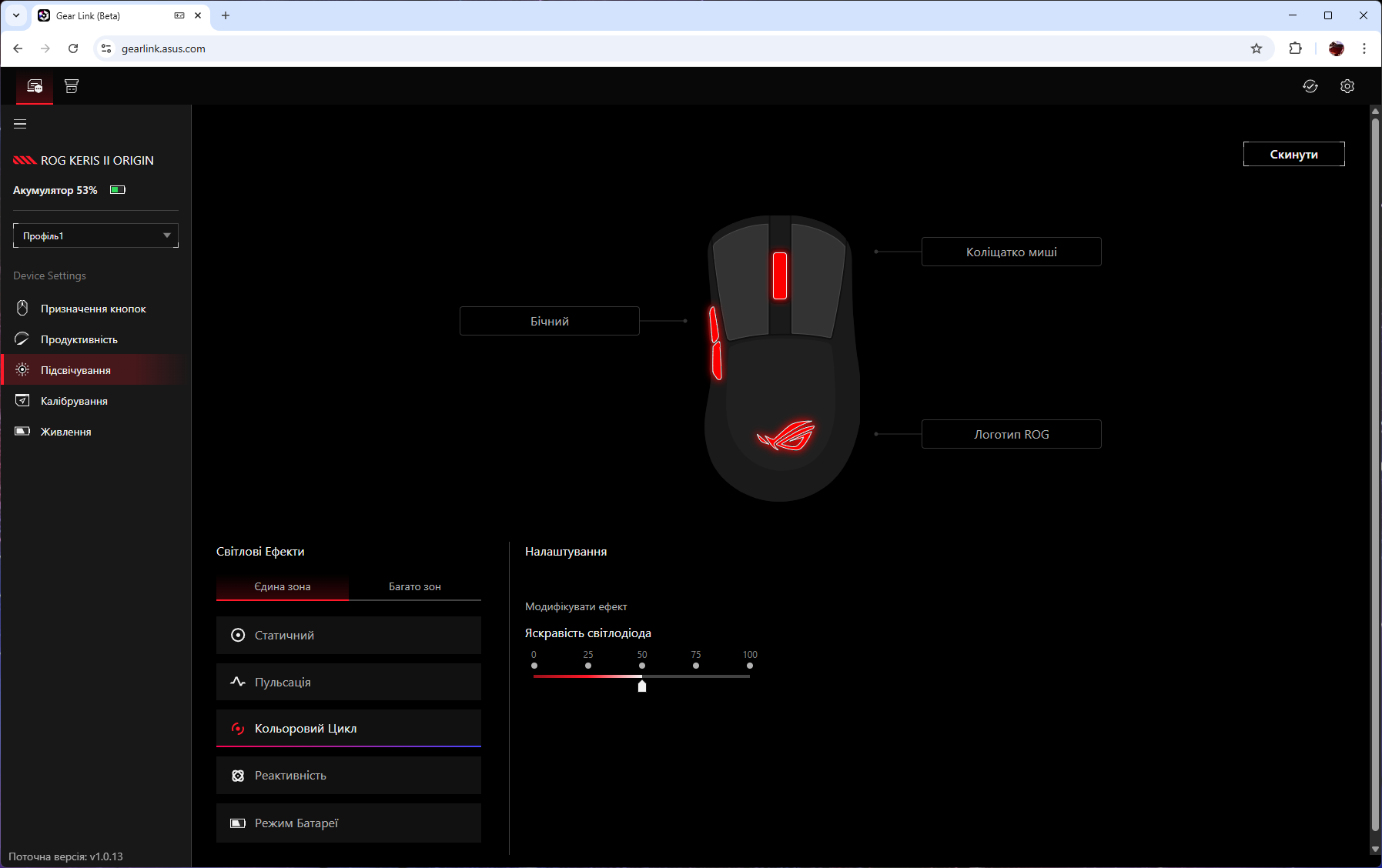Screen dimensions: 1382x868
Task: Set brightness to the 25 mark
Action: coord(588,666)
